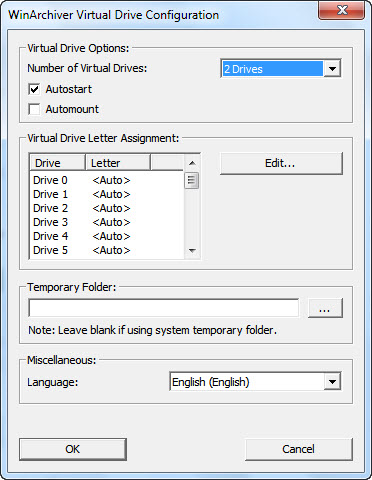Enable the Autostart checkbox

click(34, 89)
